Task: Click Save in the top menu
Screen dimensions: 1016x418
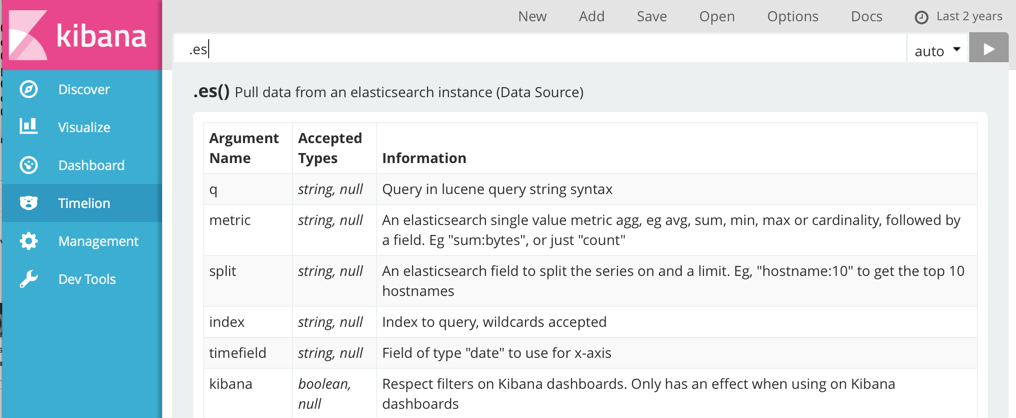Action: tap(651, 16)
